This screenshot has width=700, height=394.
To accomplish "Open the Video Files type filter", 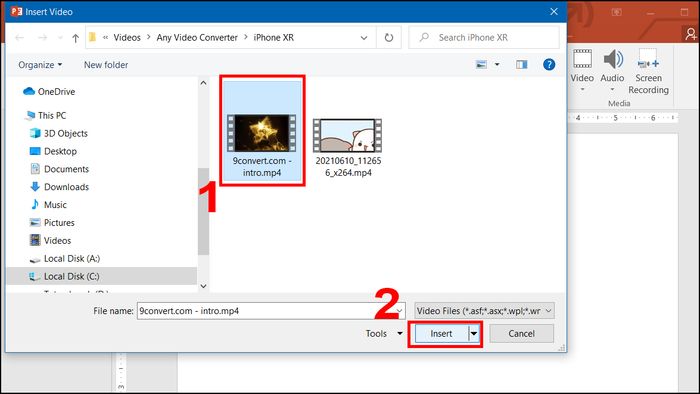I will tap(484, 311).
